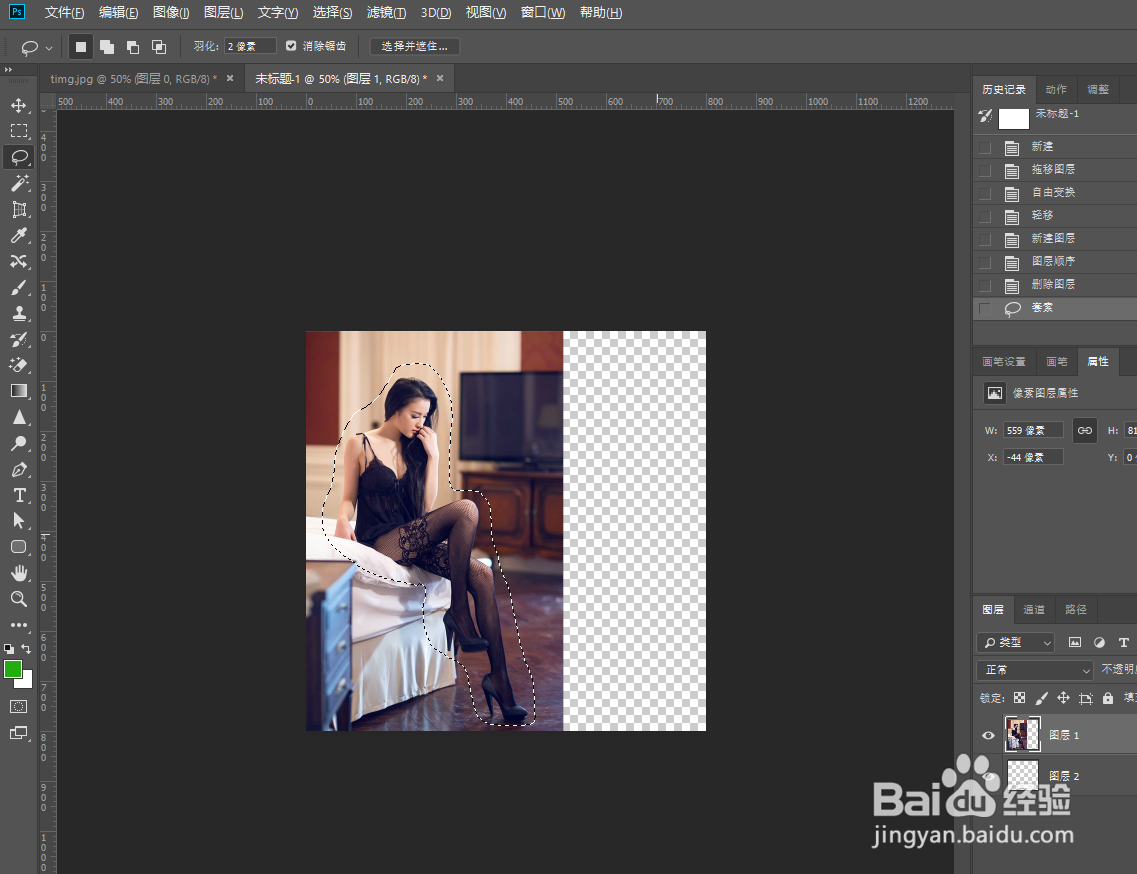Select the Rectangular Marquee tool
Image resolution: width=1137 pixels, height=874 pixels.
click(19, 131)
